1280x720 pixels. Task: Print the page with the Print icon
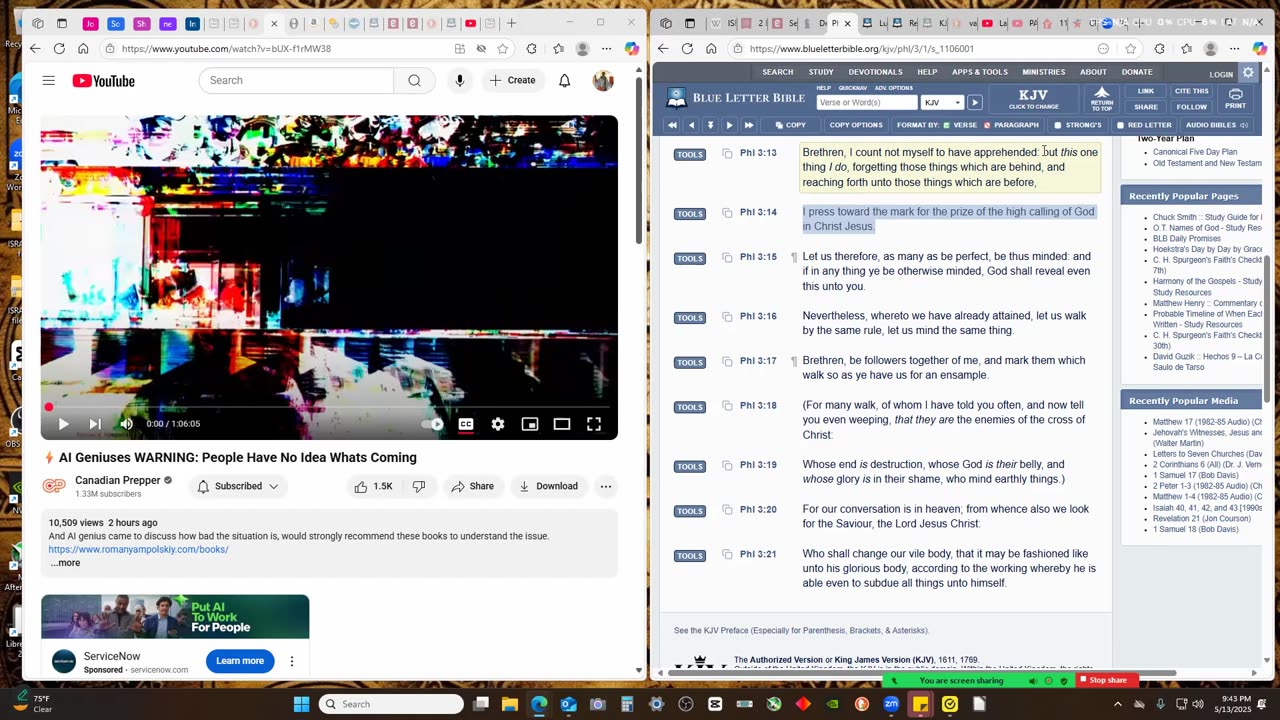(1236, 99)
